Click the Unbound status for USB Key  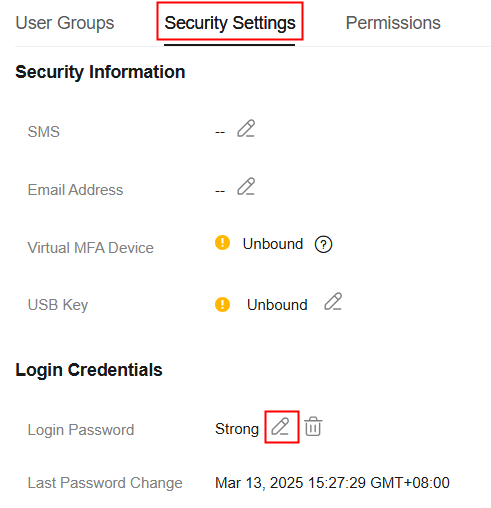coord(277,305)
